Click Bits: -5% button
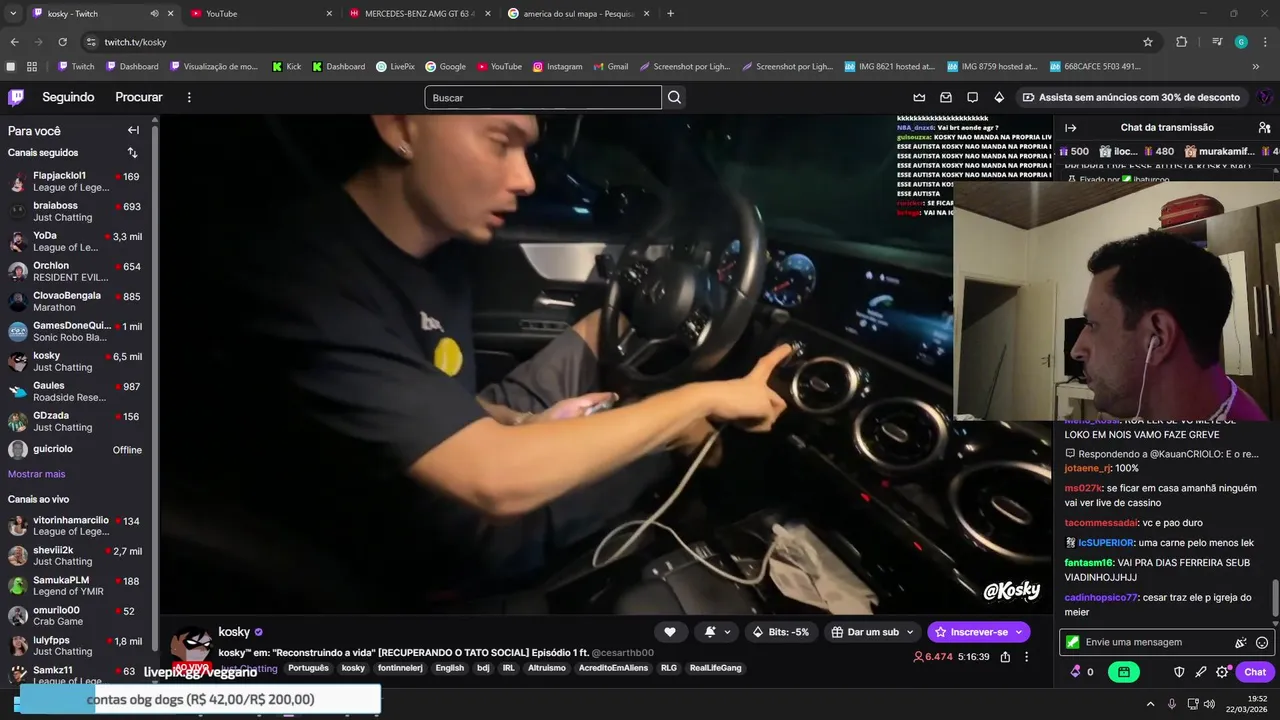 [781, 632]
